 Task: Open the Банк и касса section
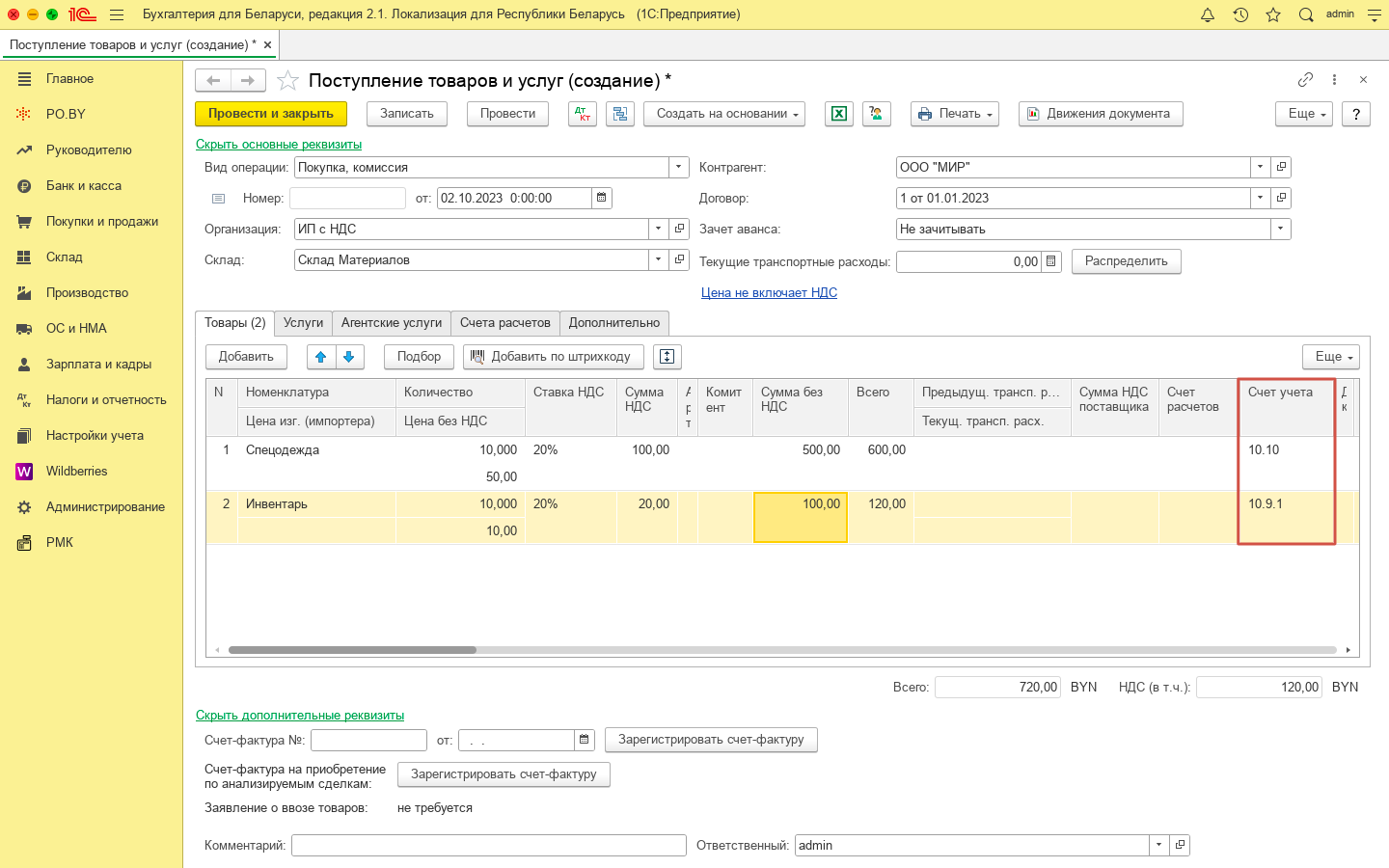pyautogui.click(x=92, y=185)
